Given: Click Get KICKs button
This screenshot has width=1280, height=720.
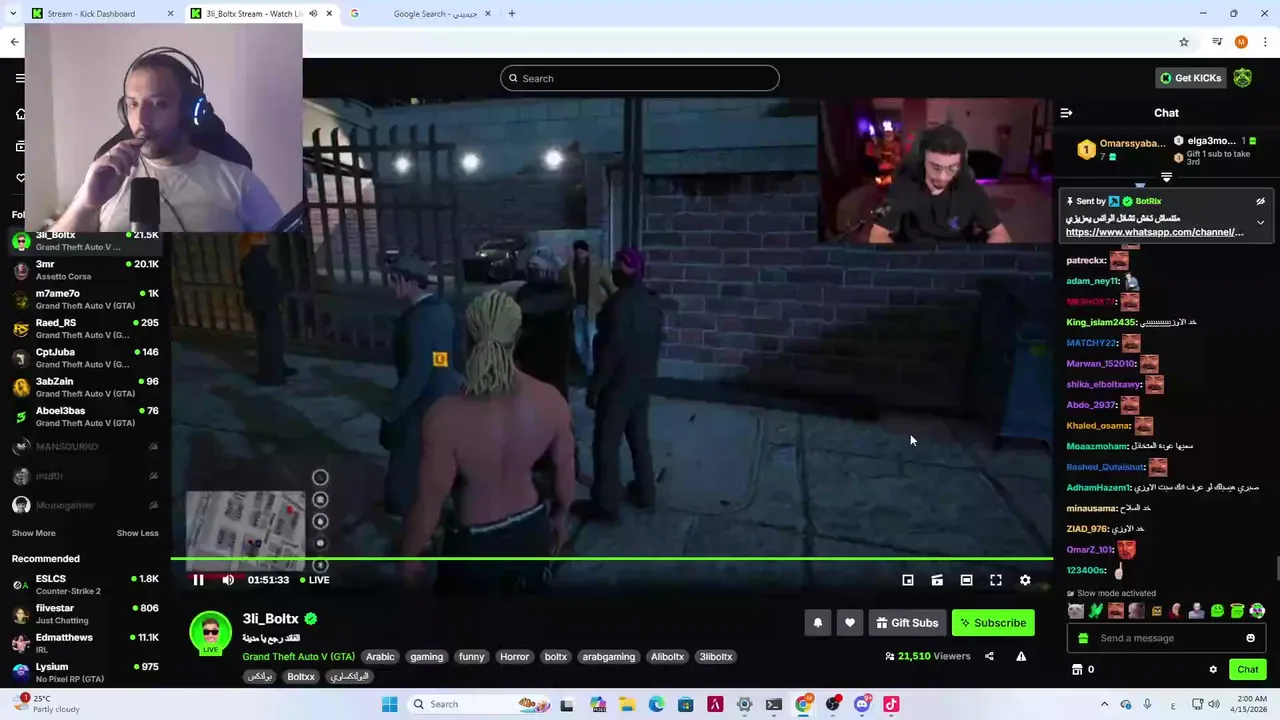Looking at the screenshot, I should click(1190, 78).
